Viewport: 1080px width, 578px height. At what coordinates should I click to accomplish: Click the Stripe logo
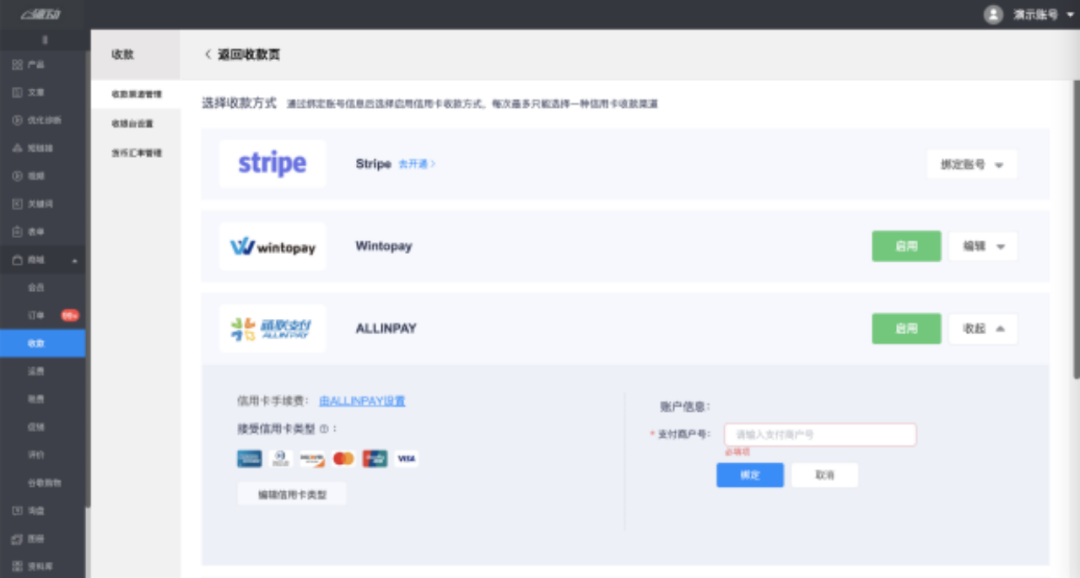pyautogui.click(x=272, y=164)
